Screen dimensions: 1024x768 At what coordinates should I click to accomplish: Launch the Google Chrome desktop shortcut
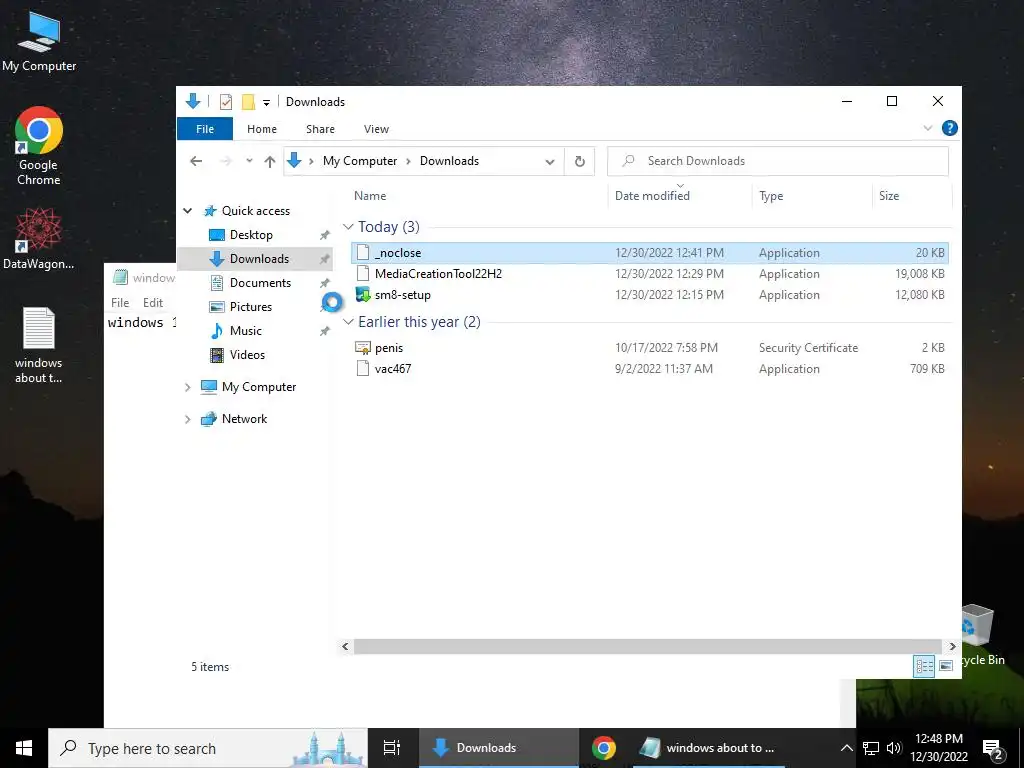click(x=39, y=146)
